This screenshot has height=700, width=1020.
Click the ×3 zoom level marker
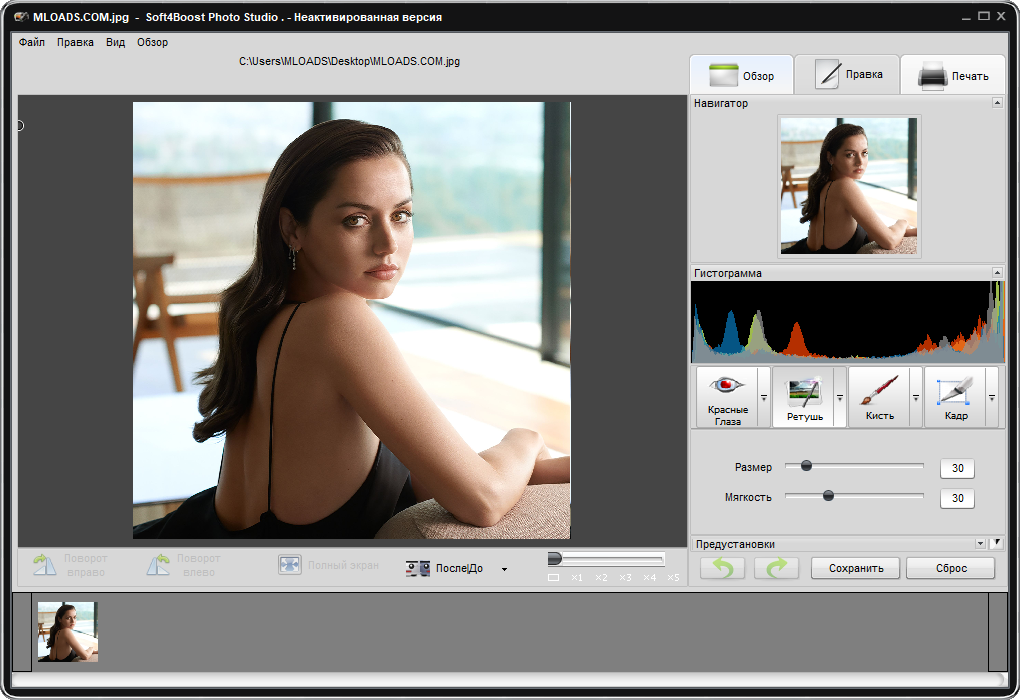pos(625,578)
